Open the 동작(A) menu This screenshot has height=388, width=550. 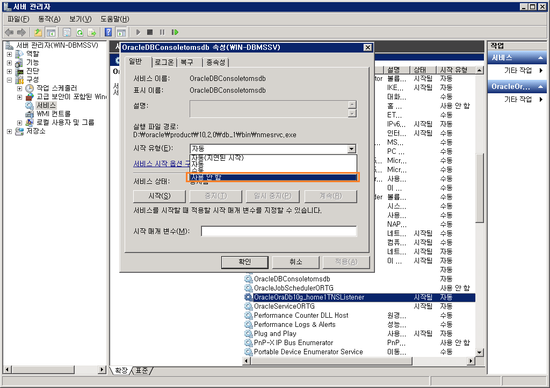point(49,19)
